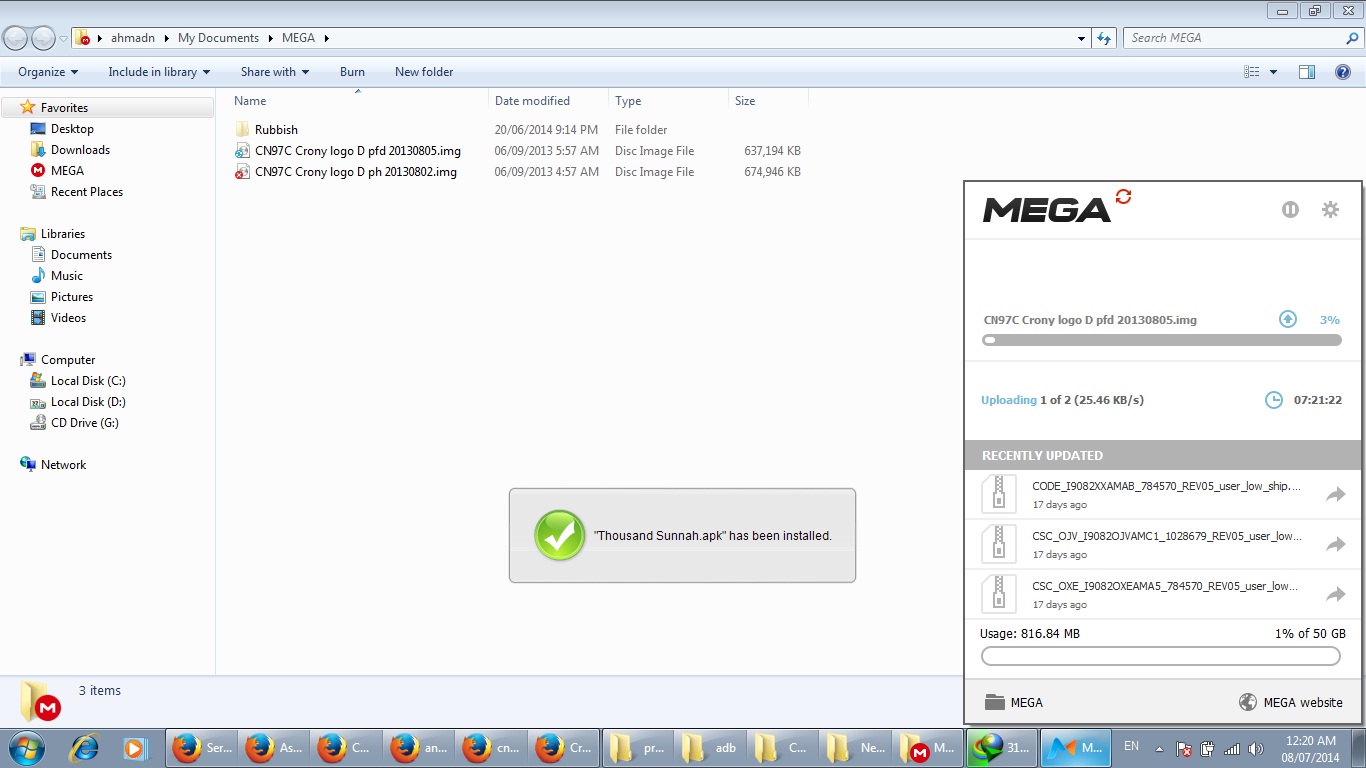This screenshot has height=768, width=1366.
Task: Toggle the preview pane
Action: [x=1306, y=72]
